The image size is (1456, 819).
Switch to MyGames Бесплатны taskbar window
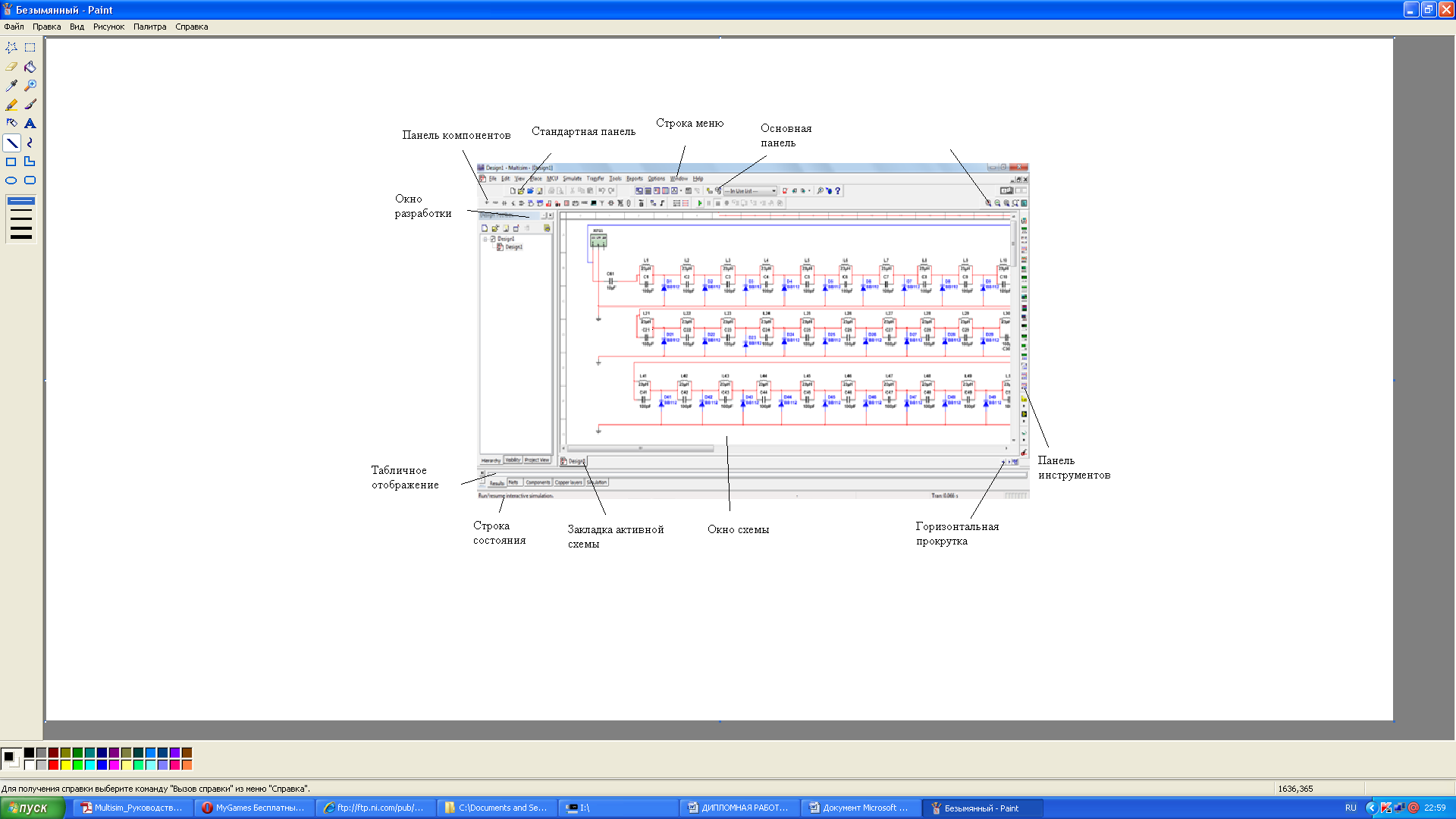[x=254, y=808]
